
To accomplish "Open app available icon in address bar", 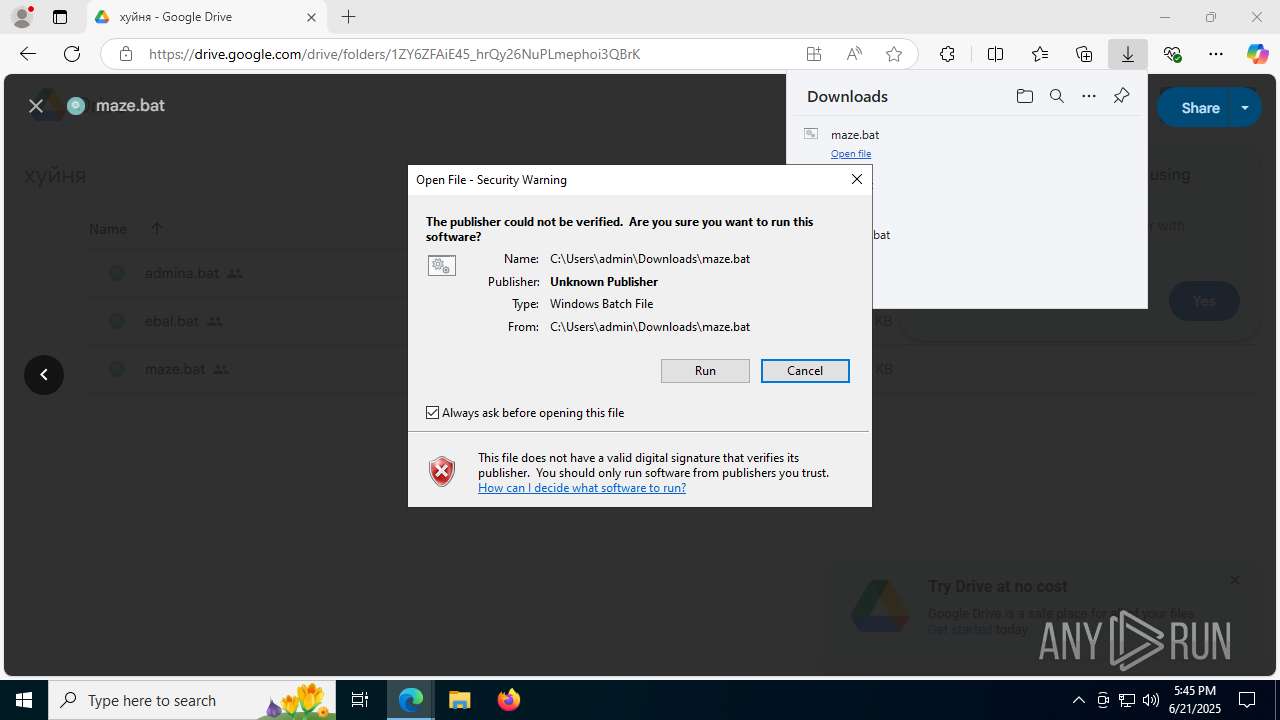I will 814,54.
